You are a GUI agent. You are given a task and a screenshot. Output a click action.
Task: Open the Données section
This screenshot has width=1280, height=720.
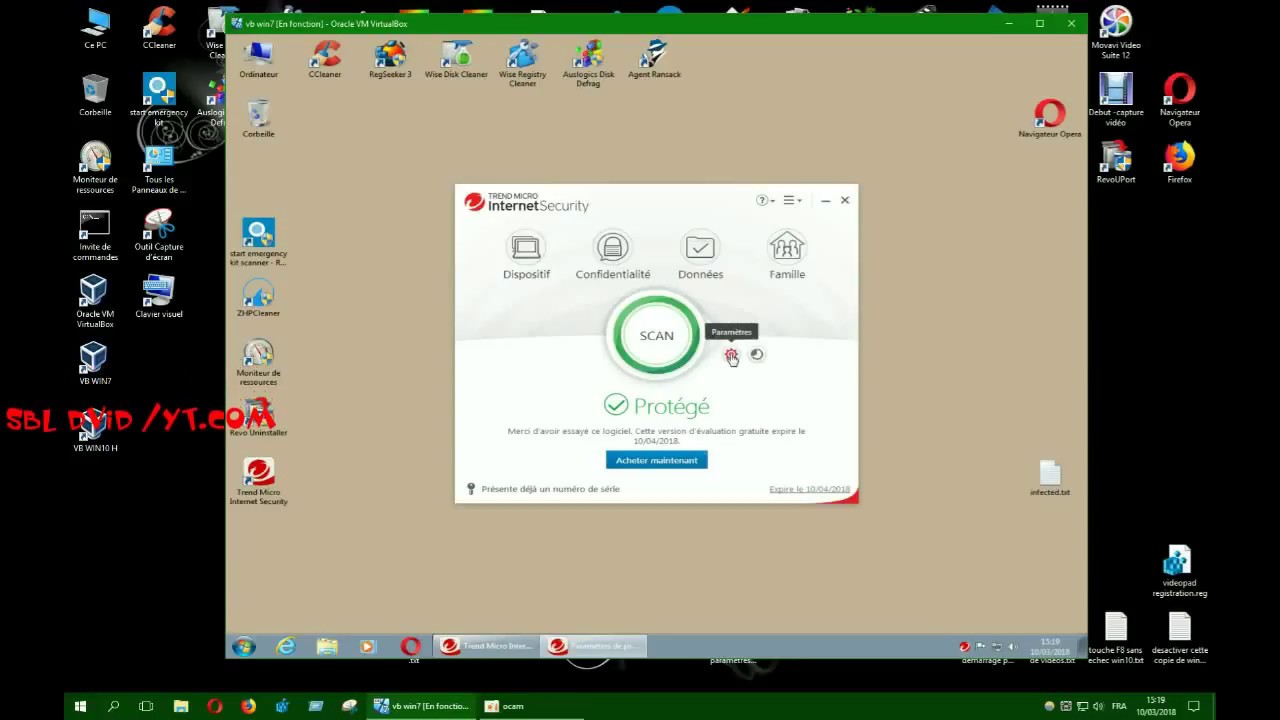click(x=700, y=256)
